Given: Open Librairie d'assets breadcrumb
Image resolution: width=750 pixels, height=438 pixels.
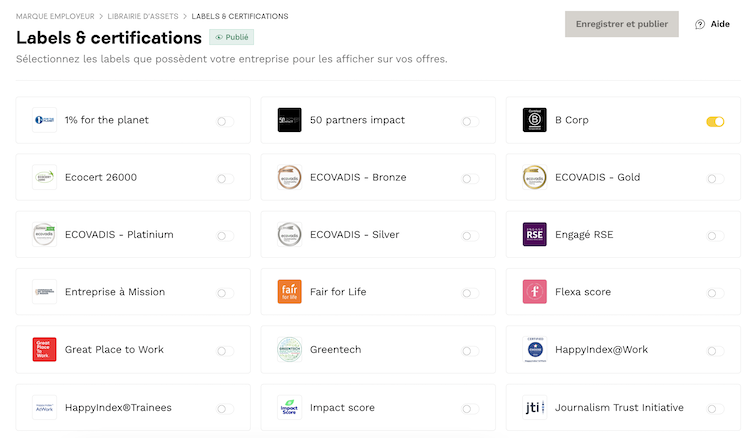Looking at the screenshot, I should 143,16.
